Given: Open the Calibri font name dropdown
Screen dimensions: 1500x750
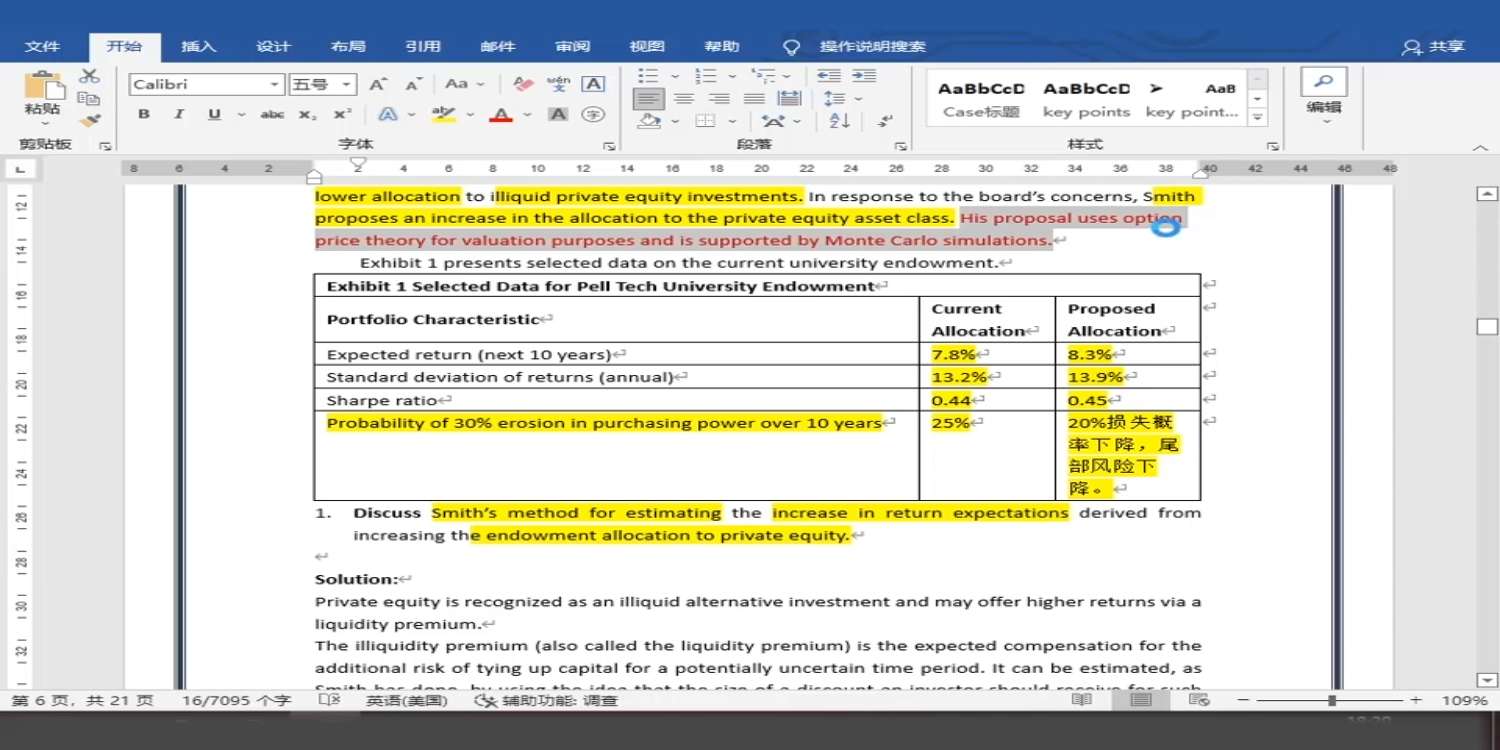Looking at the screenshot, I should coord(274,85).
